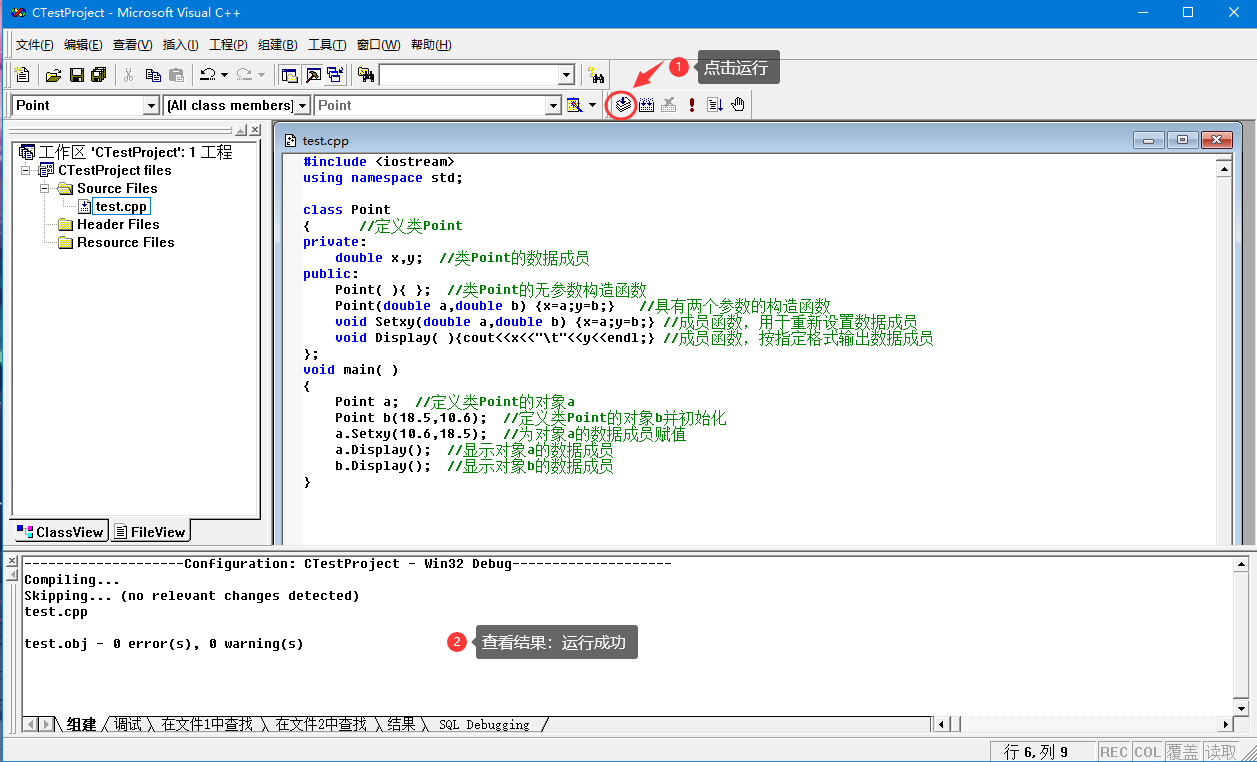Open the 窗口(W) menu
The width and height of the screenshot is (1257, 762).
(x=378, y=45)
